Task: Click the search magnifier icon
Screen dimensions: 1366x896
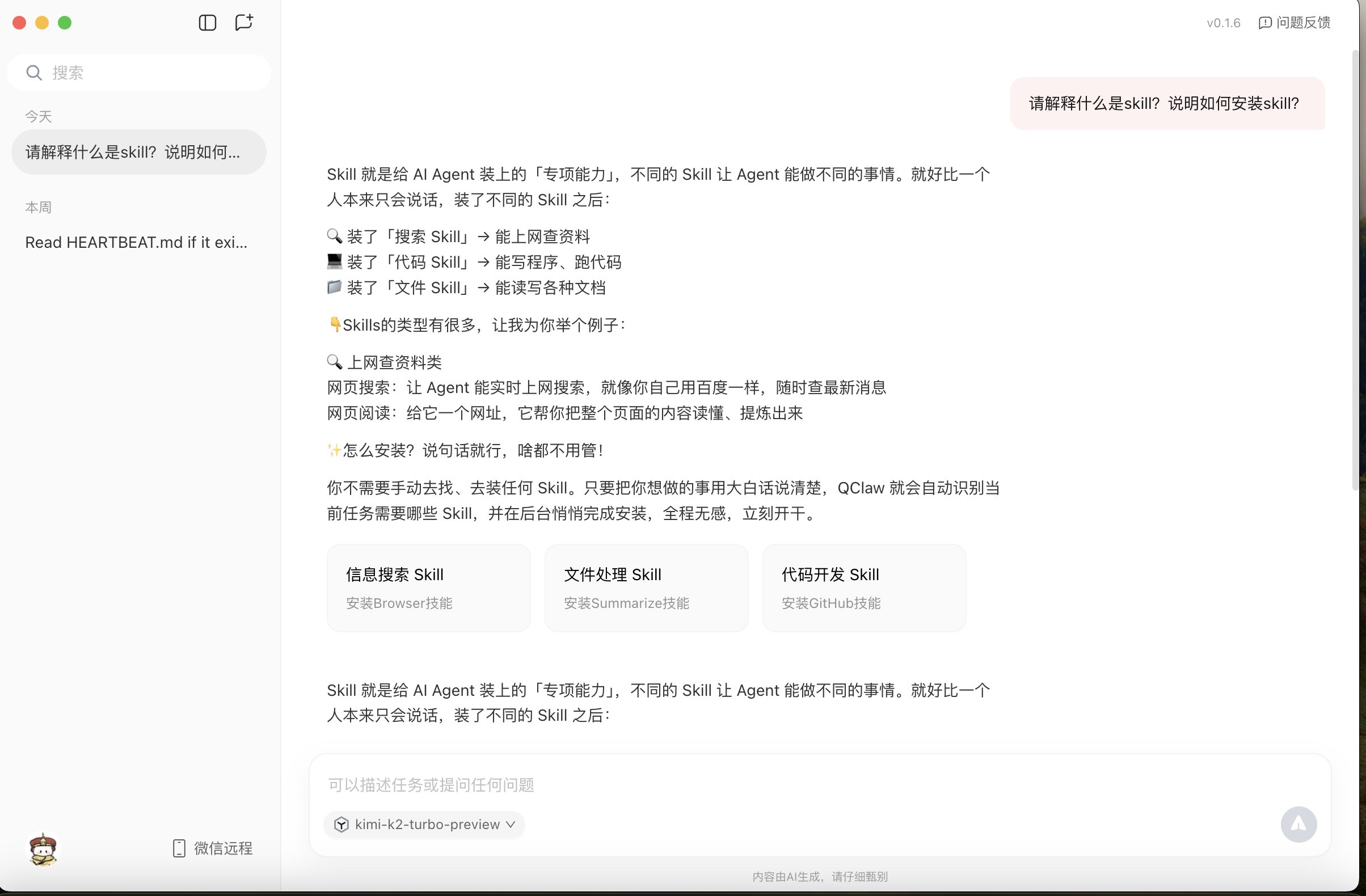Action: [x=34, y=73]
